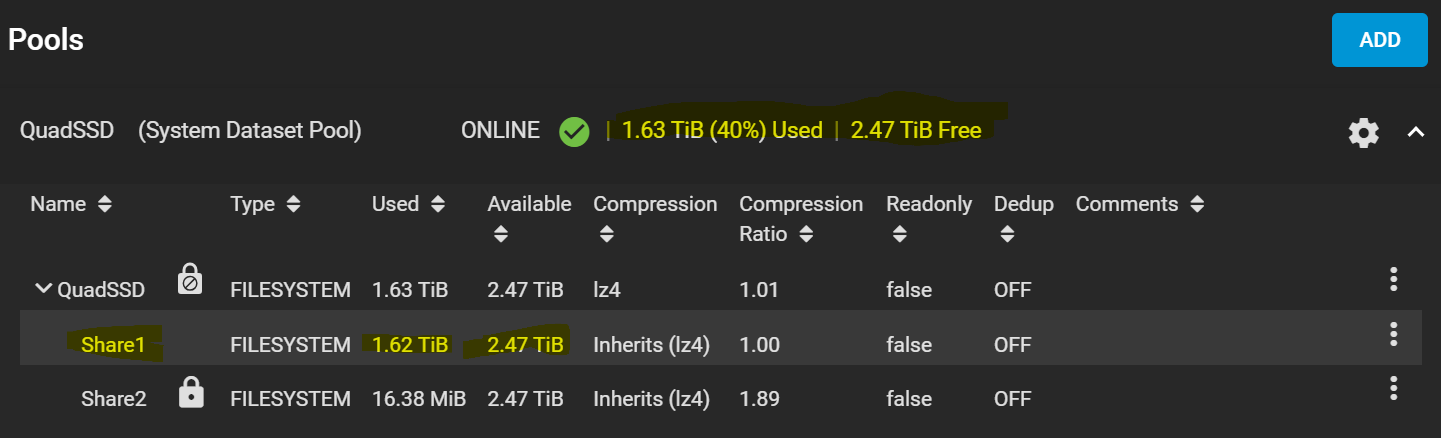Sort by the Compression Ratio column
The width and height of the screenshot is (1441, 438).
(801, 219)
